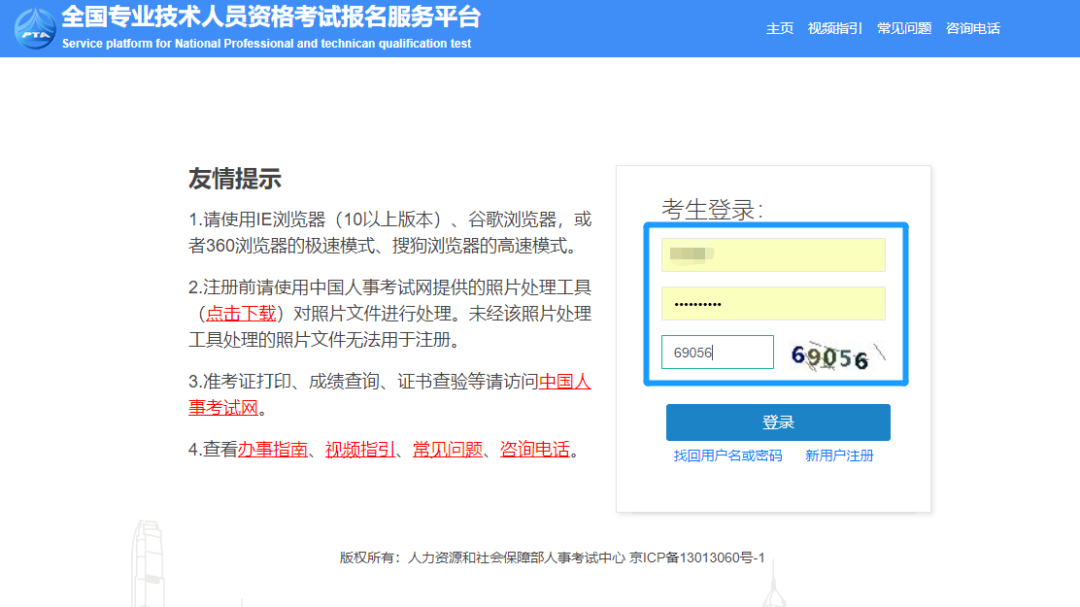Click the 登录 button to log in
Image resolution: width=1080 pixels, height=607 pixels.
778,422
